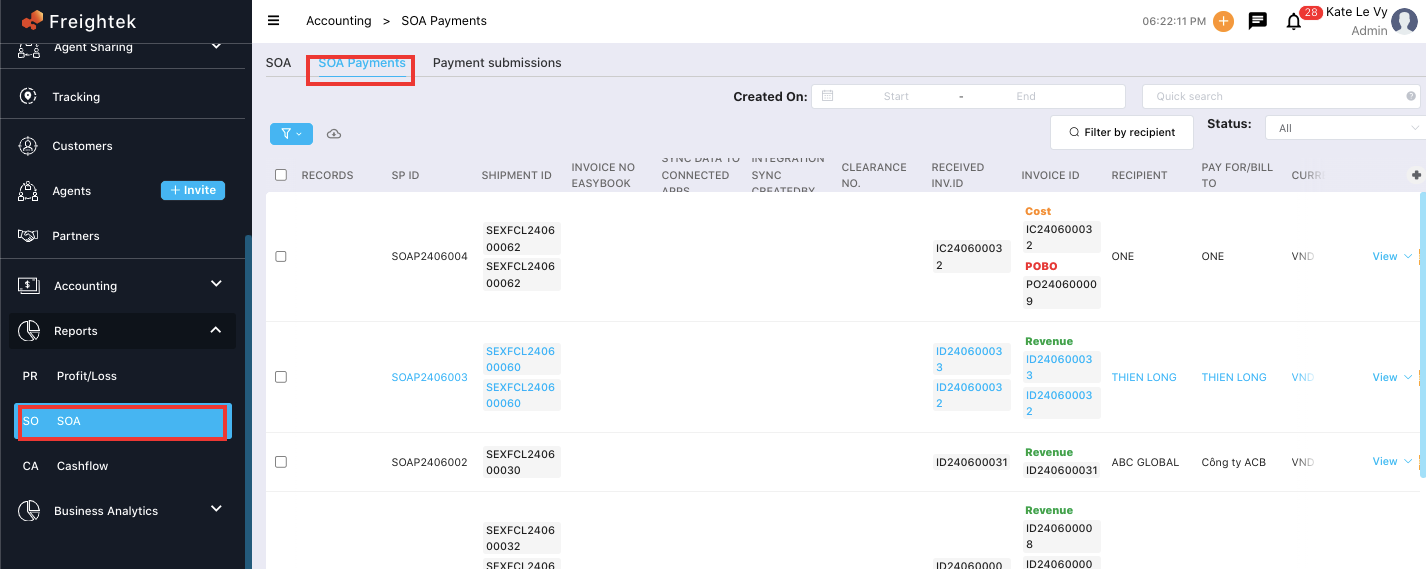This screenshot has width=1426, height=569.
Task: Check the SOAP2406003 row checkbox
Action: (x=281, y=377)
